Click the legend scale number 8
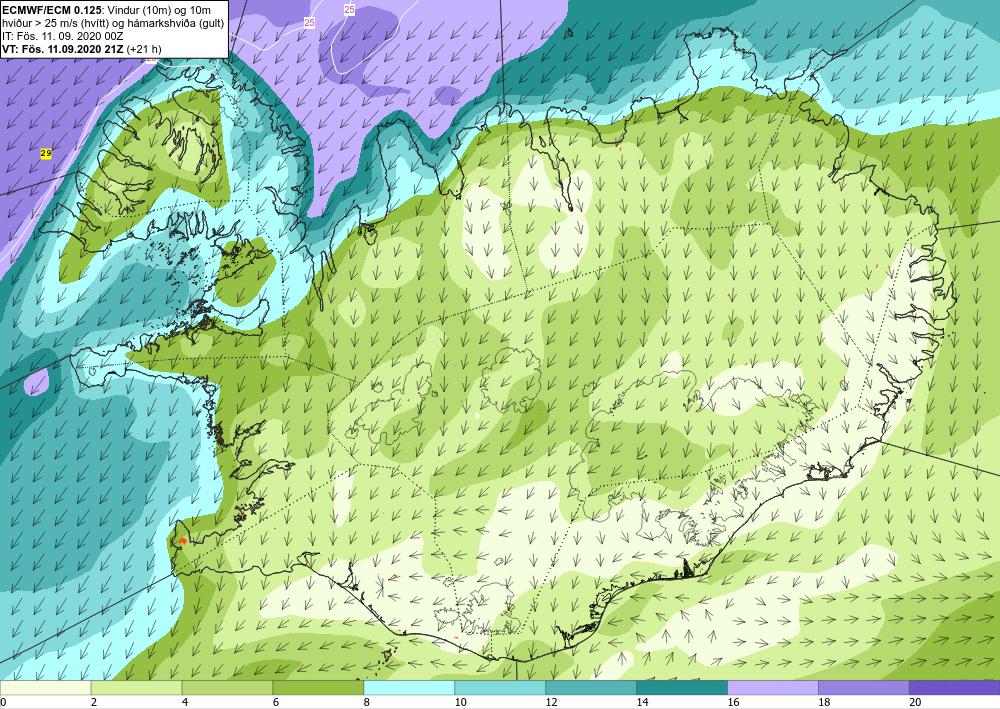This screenshot has width=1000, height=709. coord(367,702)
